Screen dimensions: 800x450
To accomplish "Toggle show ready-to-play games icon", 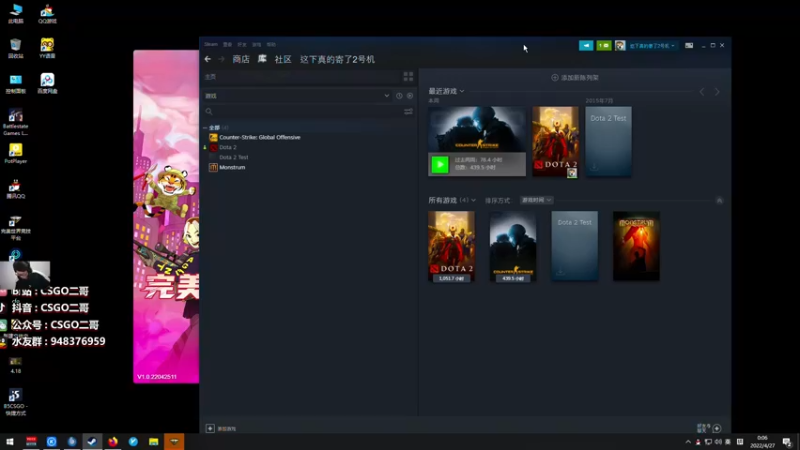I will pos(410,95).
